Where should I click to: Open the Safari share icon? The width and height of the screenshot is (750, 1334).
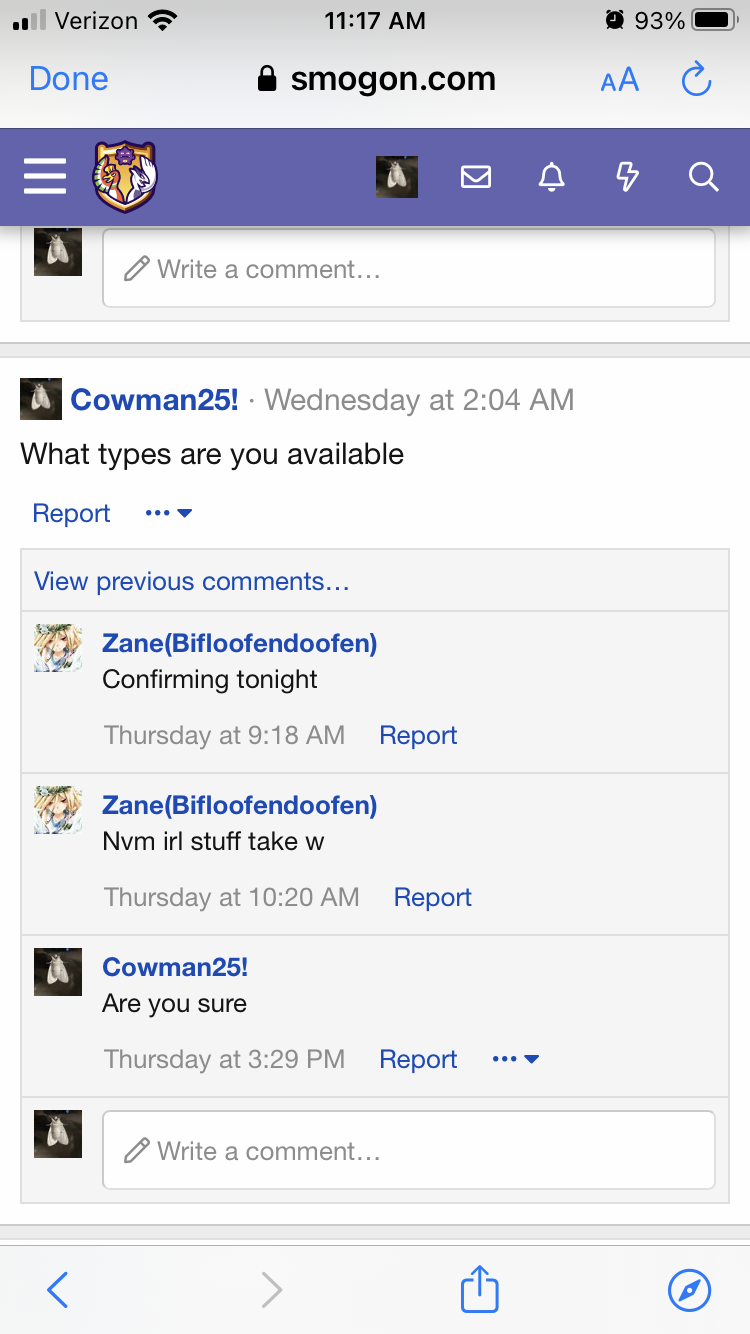point(479,1290)
